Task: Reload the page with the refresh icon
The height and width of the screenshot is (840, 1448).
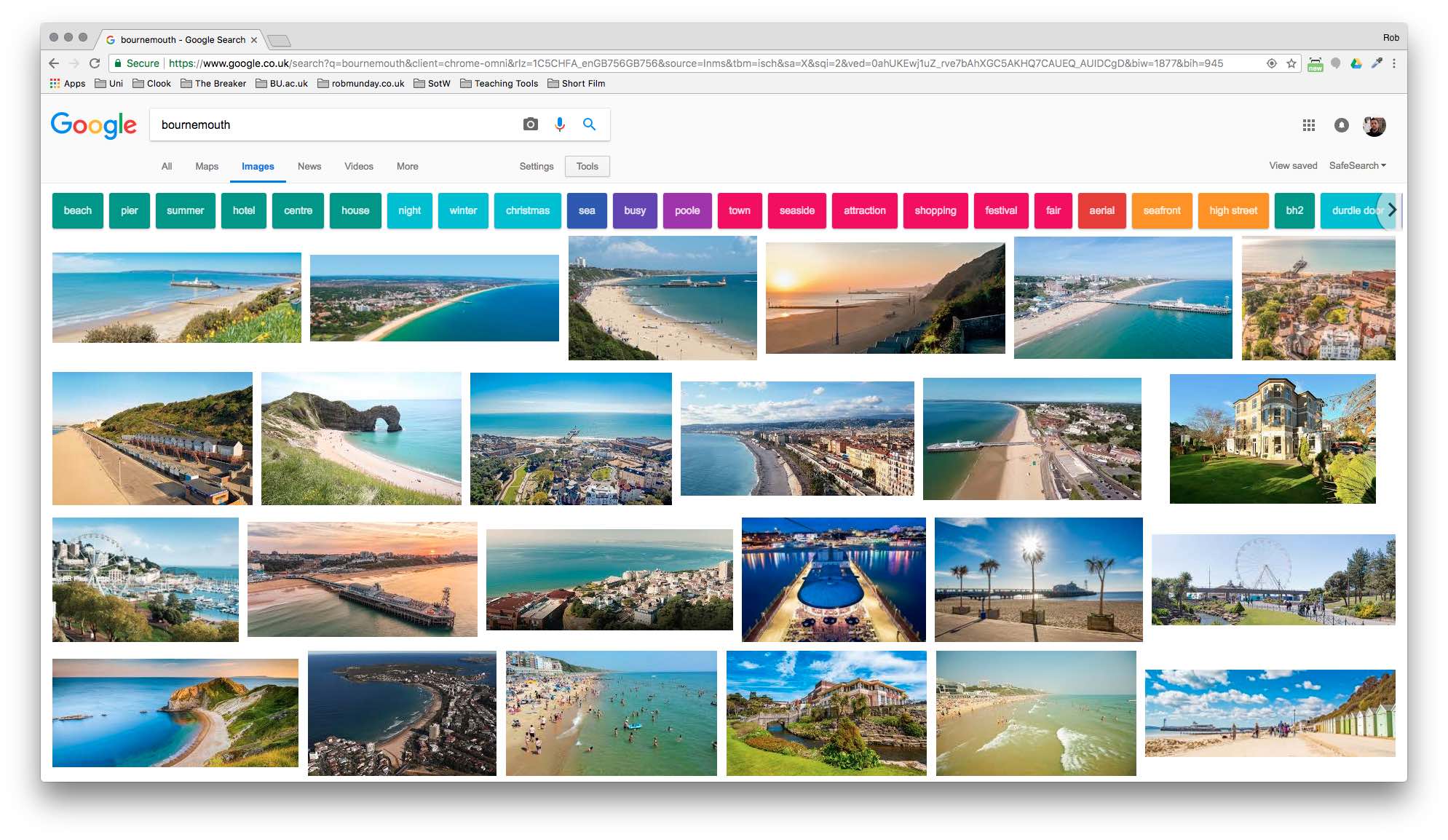Action: [x=95, y=63]
